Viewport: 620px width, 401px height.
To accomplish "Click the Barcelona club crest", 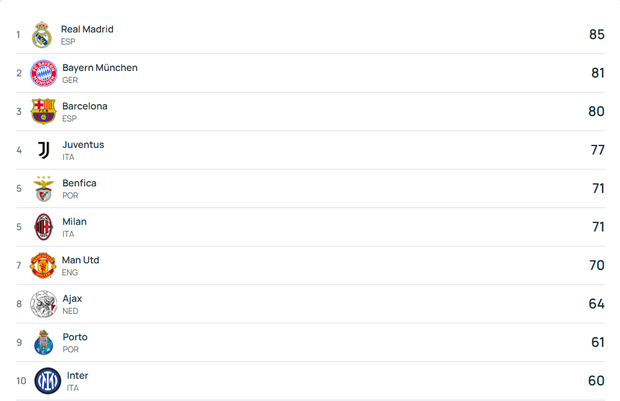I will [x=43, y=111].
